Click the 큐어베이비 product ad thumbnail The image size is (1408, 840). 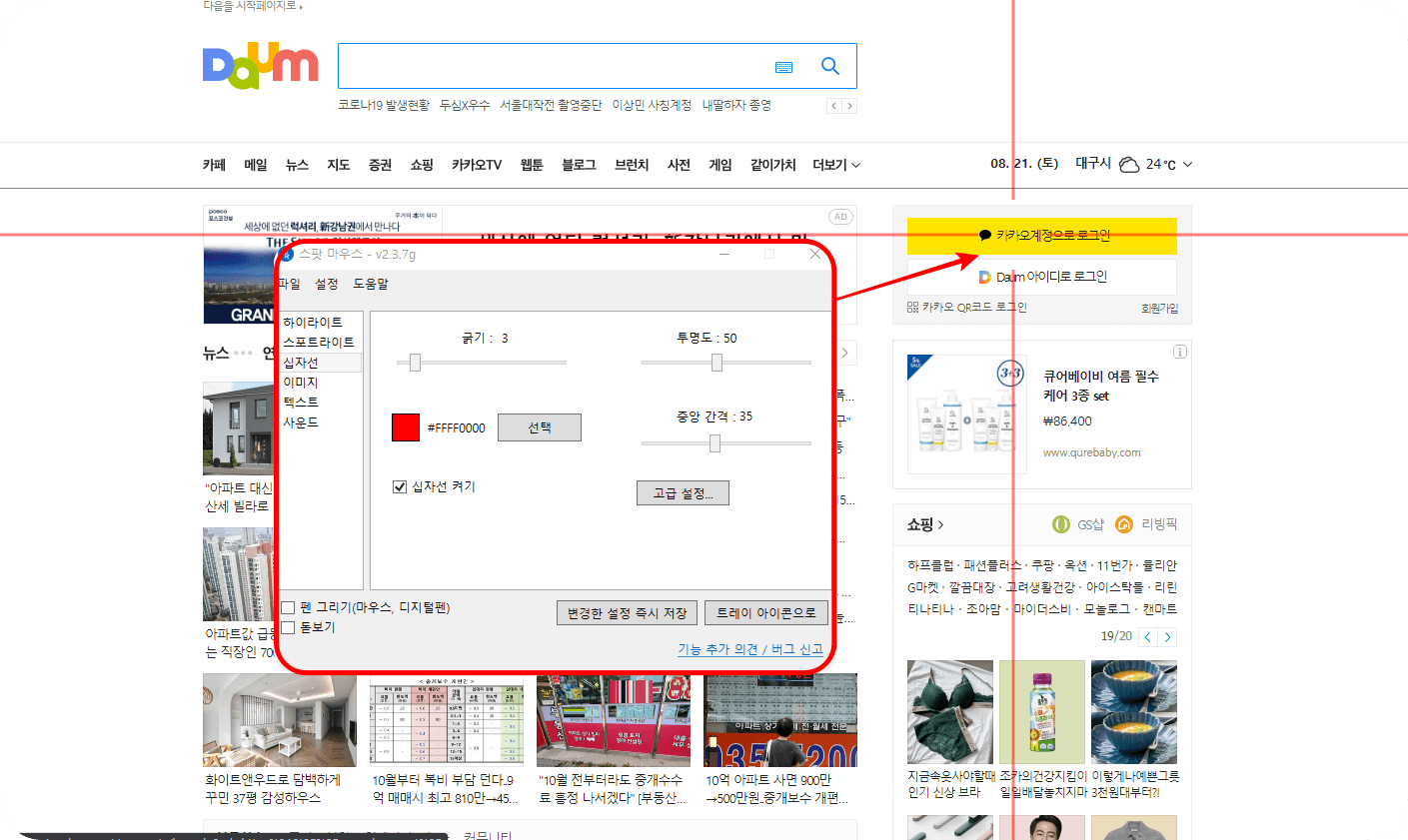click(x=967, y=414)
